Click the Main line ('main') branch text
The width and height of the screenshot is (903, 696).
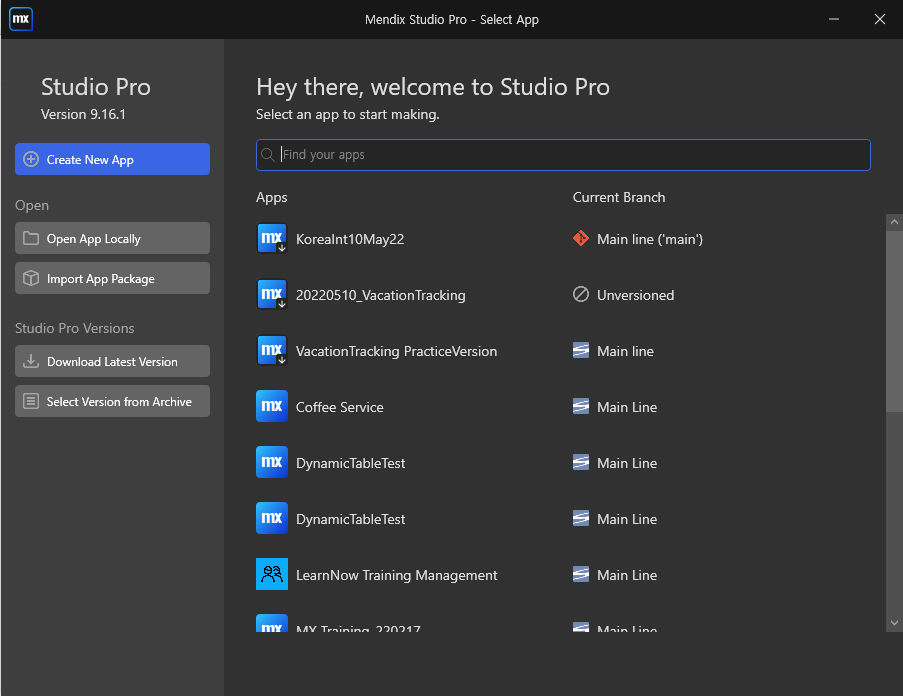click(650, 239)
